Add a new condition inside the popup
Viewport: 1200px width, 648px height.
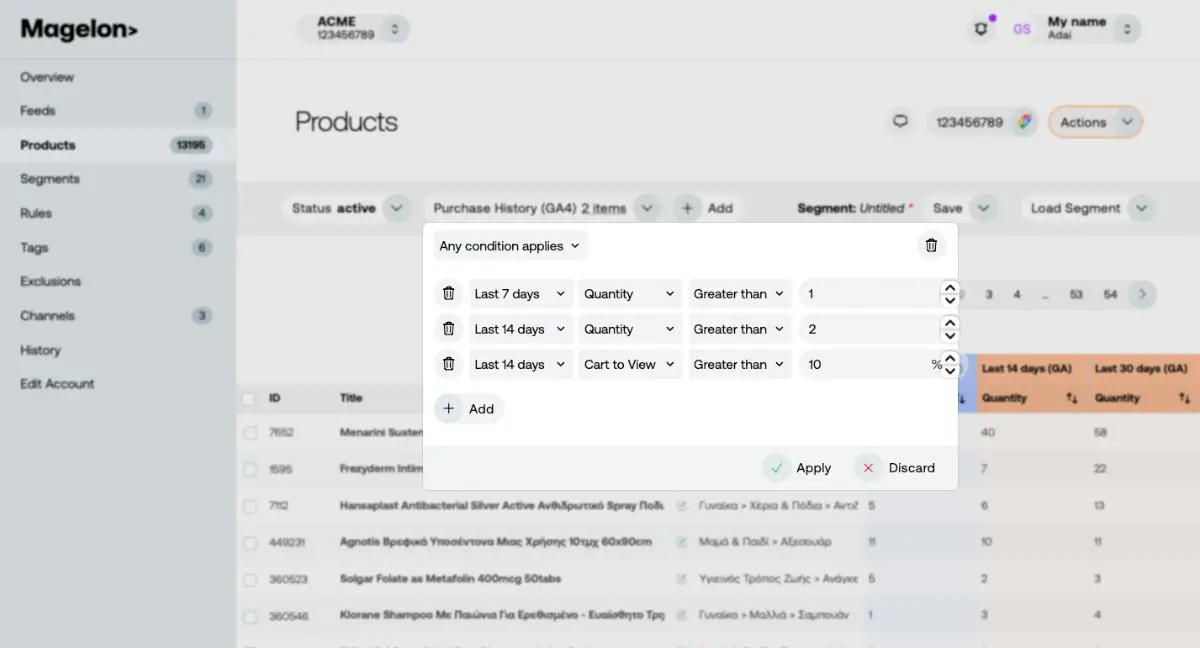pos(469,408)
